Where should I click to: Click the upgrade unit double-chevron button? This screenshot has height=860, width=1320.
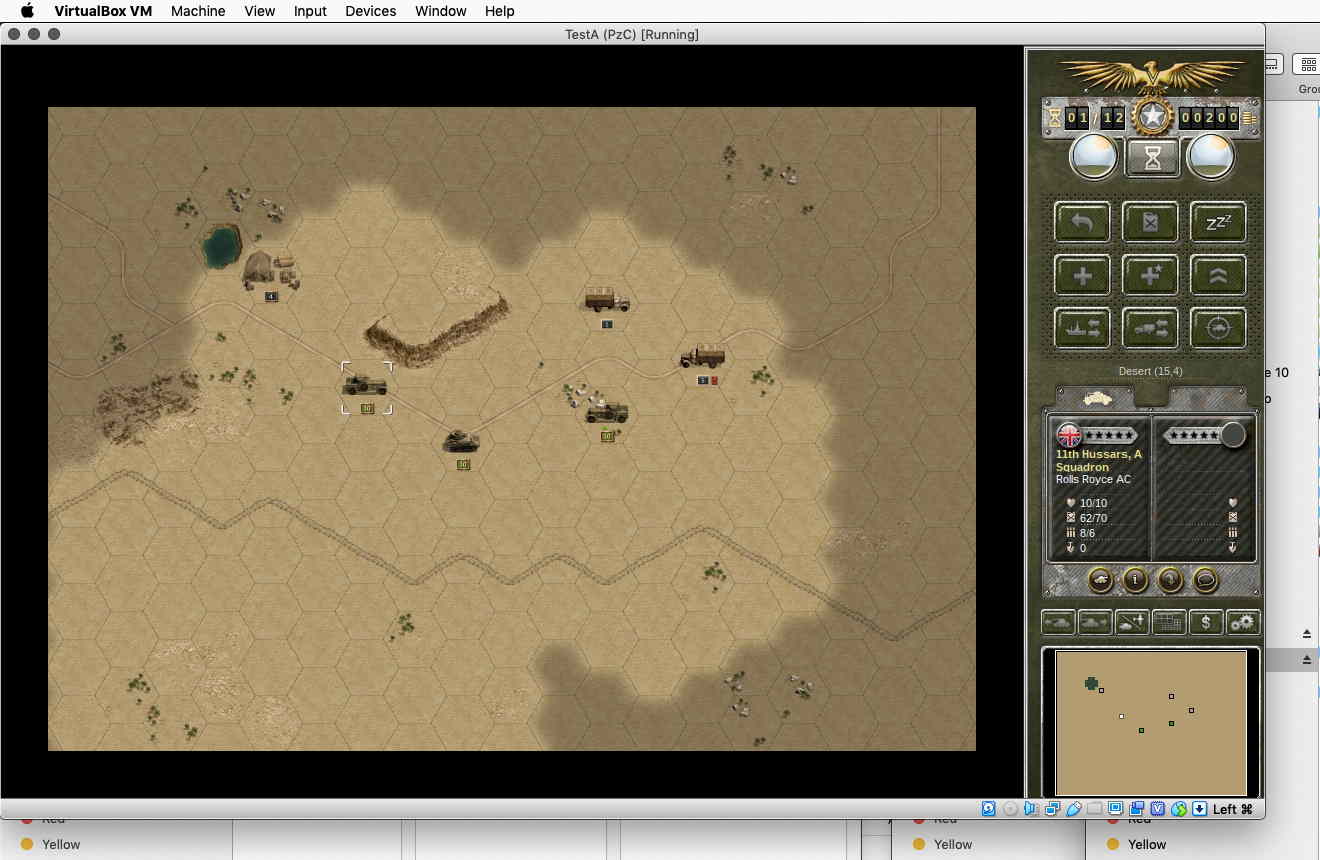coord(1218,275)
